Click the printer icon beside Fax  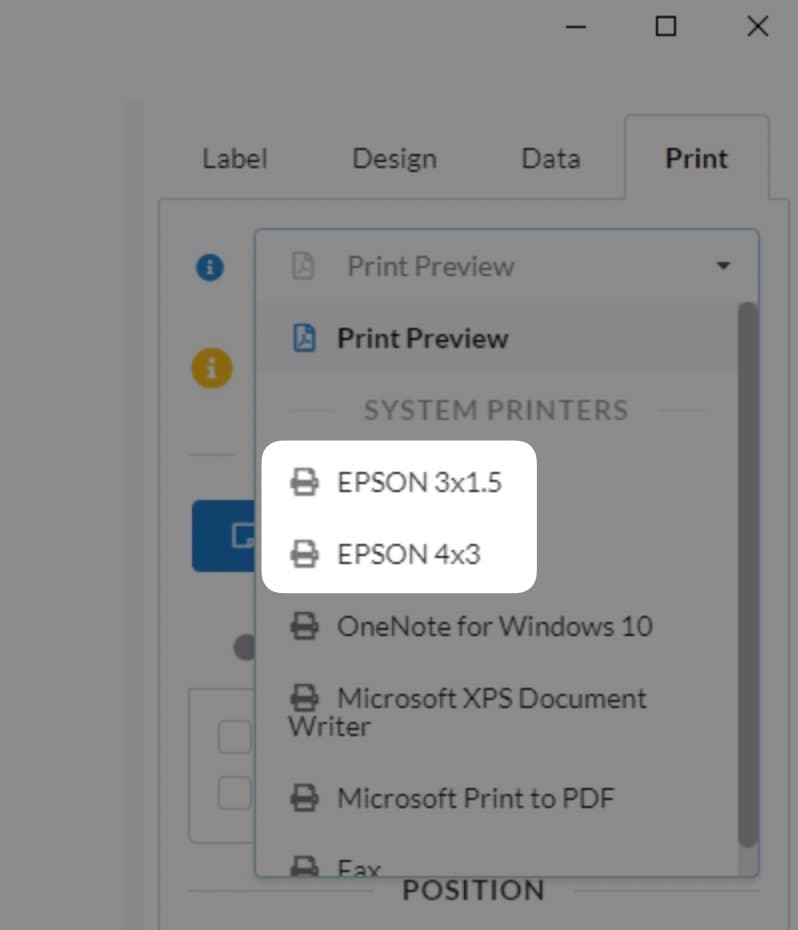(x=305, y=866)
